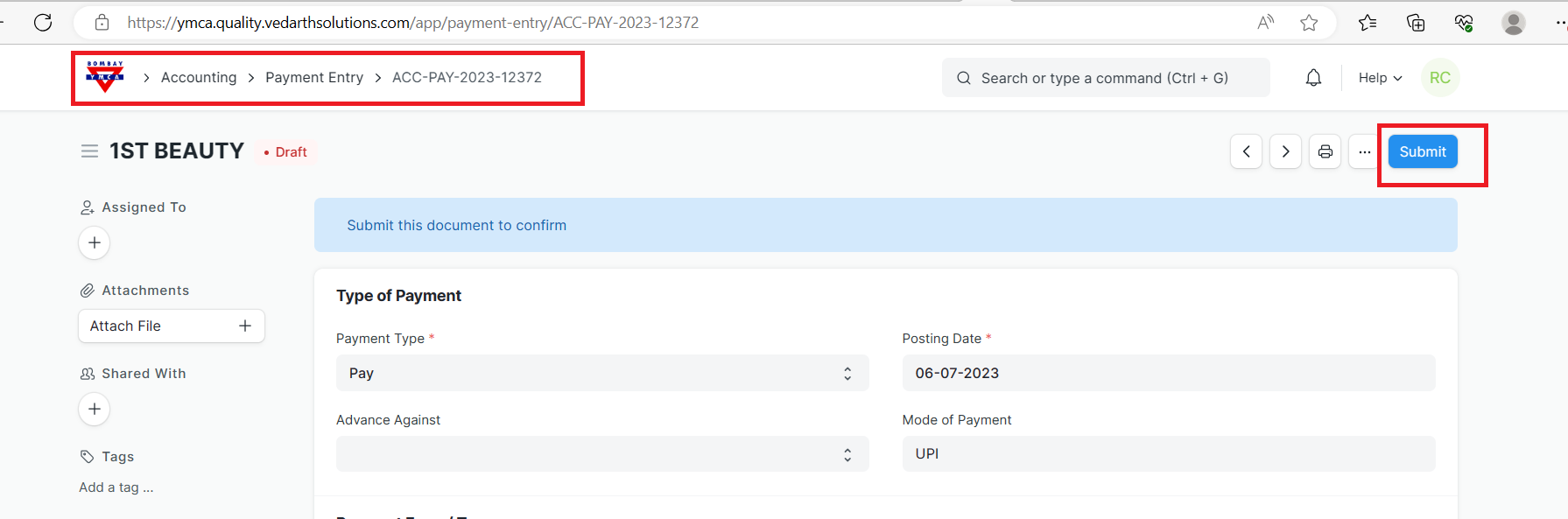The width and height of the screenshot is (1568, 519).
Task: Toggle the sidebar hamburger icon
Action: point(89,151)
